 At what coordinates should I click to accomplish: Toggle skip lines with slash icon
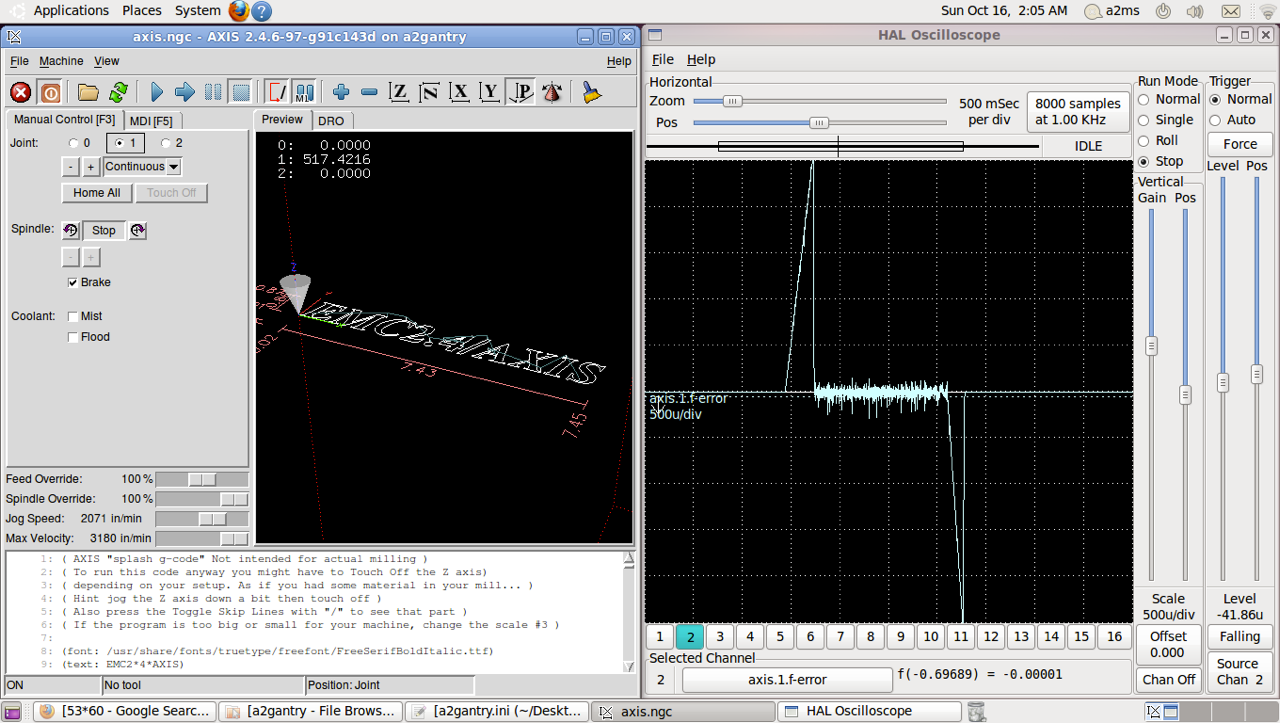click(277, 92)
